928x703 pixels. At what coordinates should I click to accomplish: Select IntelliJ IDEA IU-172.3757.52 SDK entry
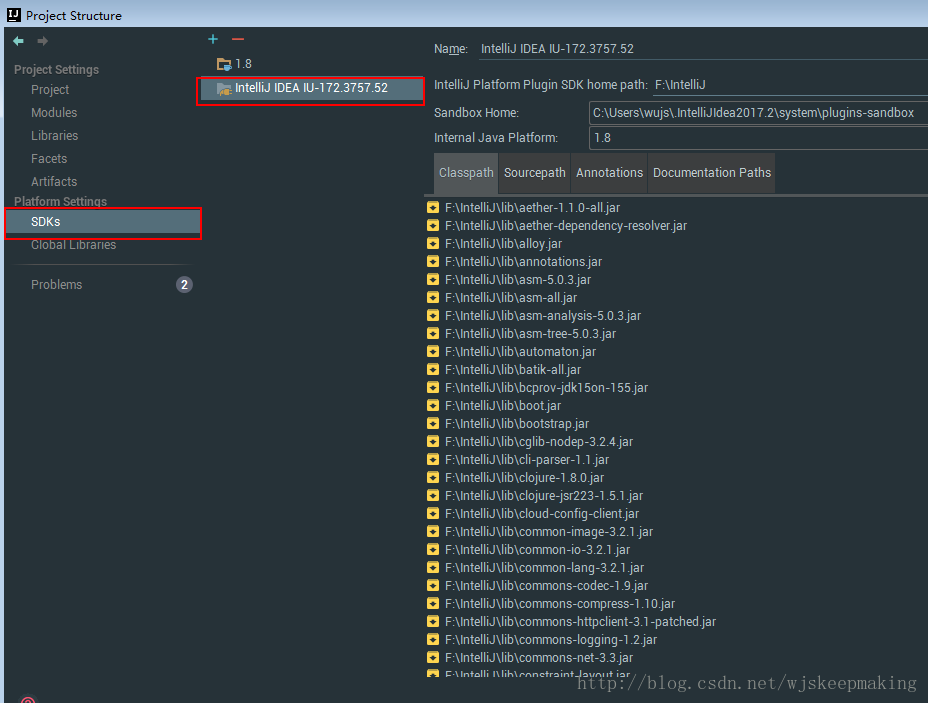[311, 88]
